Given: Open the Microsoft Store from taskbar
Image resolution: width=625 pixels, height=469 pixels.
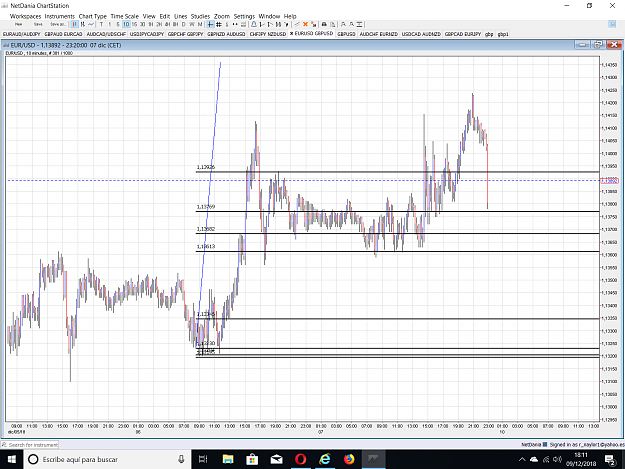Looking at the screenshot, I should (x=252, y=459).
